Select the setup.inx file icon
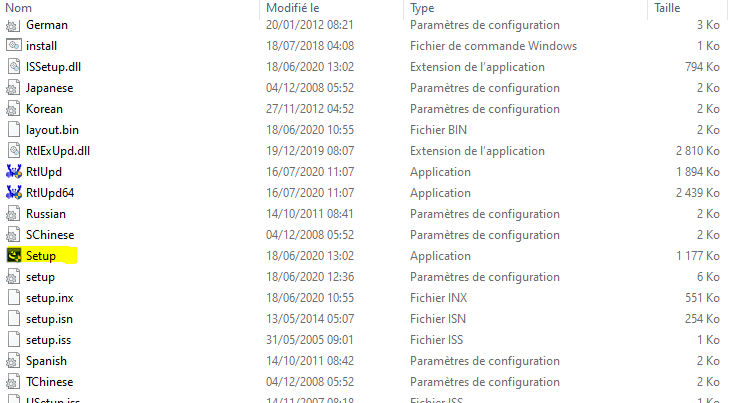 pos(13,298)
